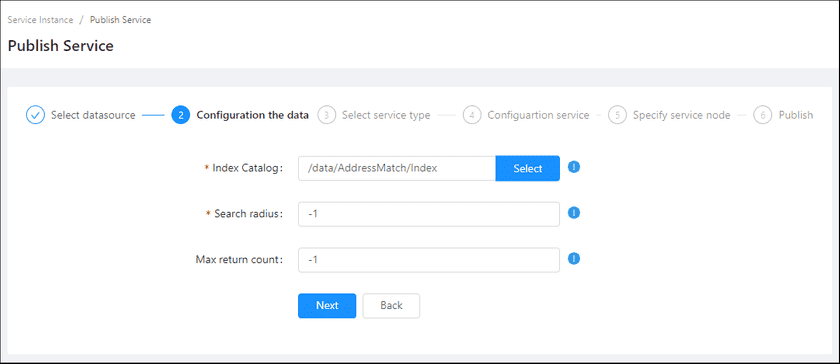
Task: Focus the Index Catalog path field
Action: 397,168
